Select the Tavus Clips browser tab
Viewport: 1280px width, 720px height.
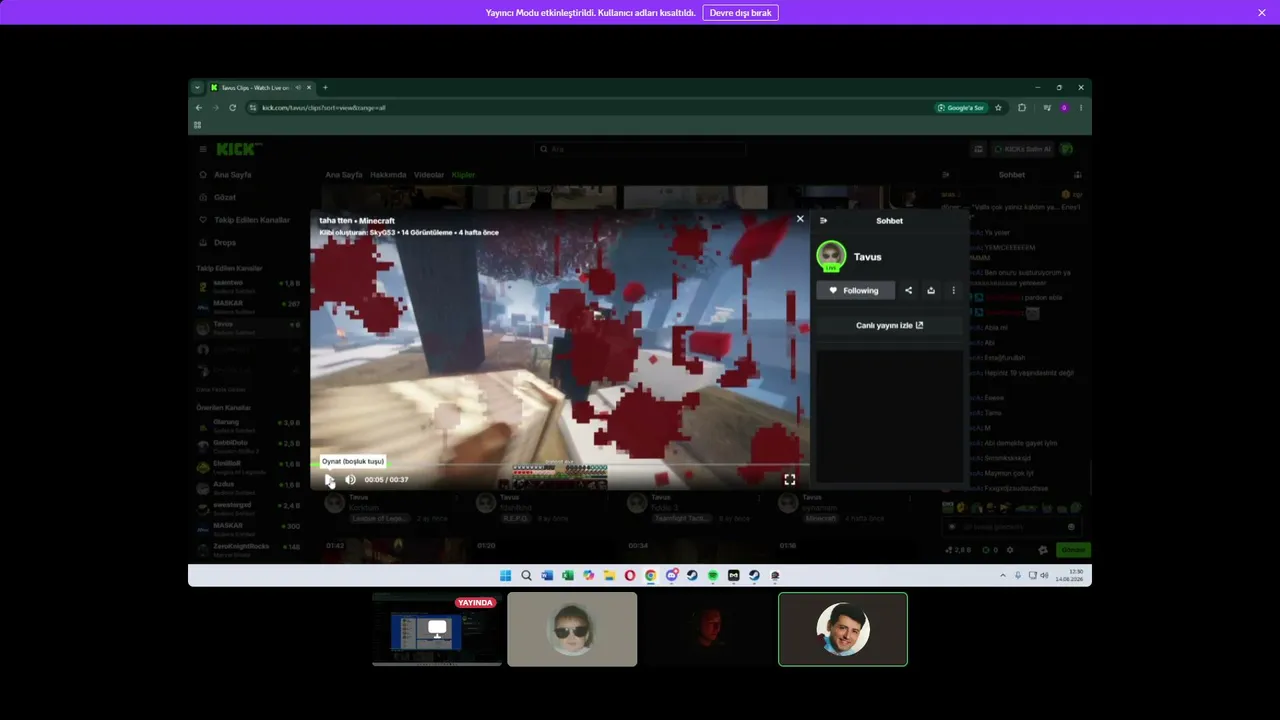click(262, 88)
